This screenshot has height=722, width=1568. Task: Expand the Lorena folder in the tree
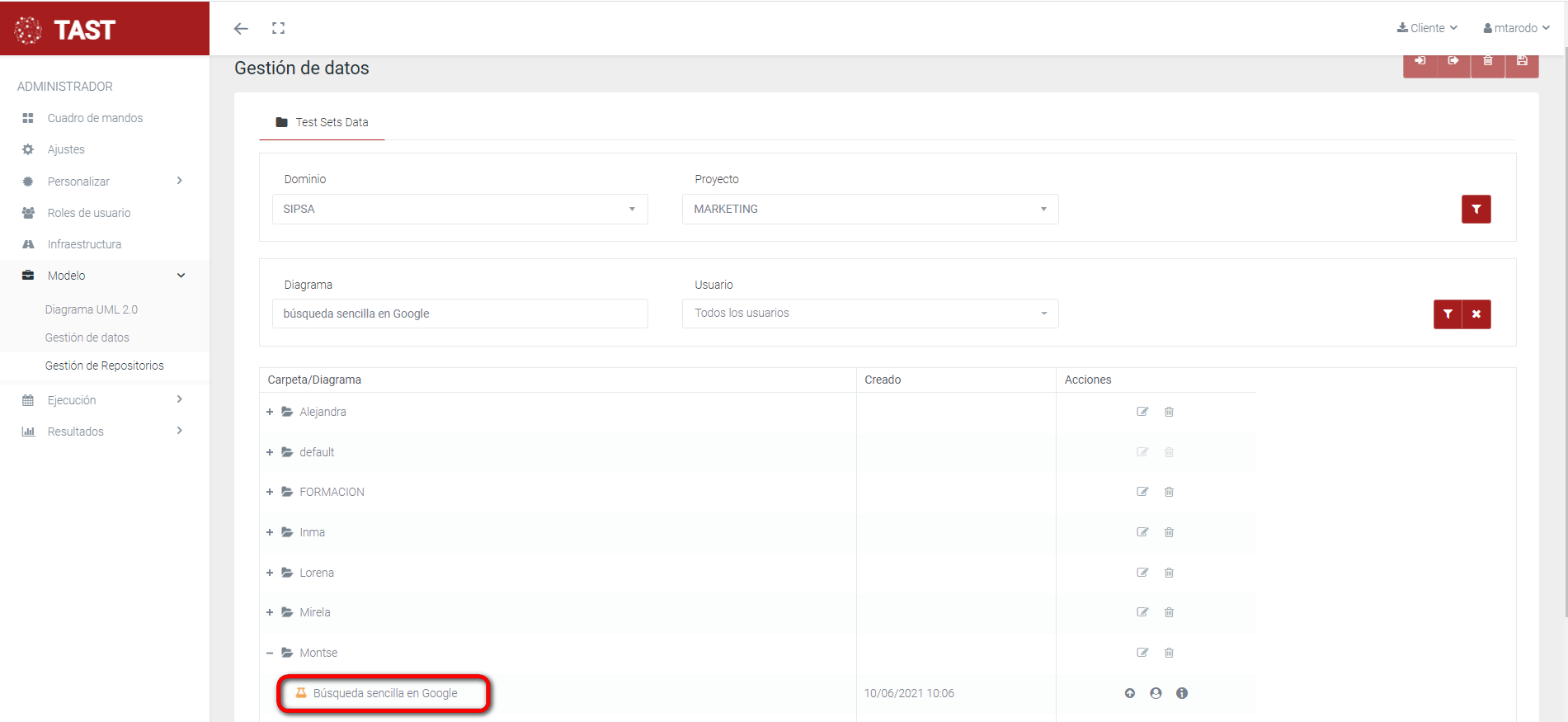[270, 573]
